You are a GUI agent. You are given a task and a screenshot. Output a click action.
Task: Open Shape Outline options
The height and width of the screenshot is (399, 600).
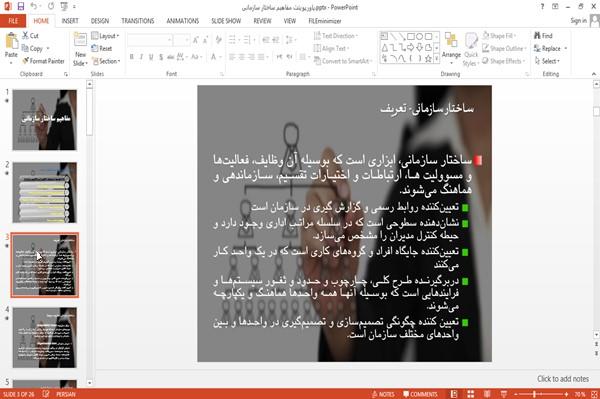click(504, 49)
